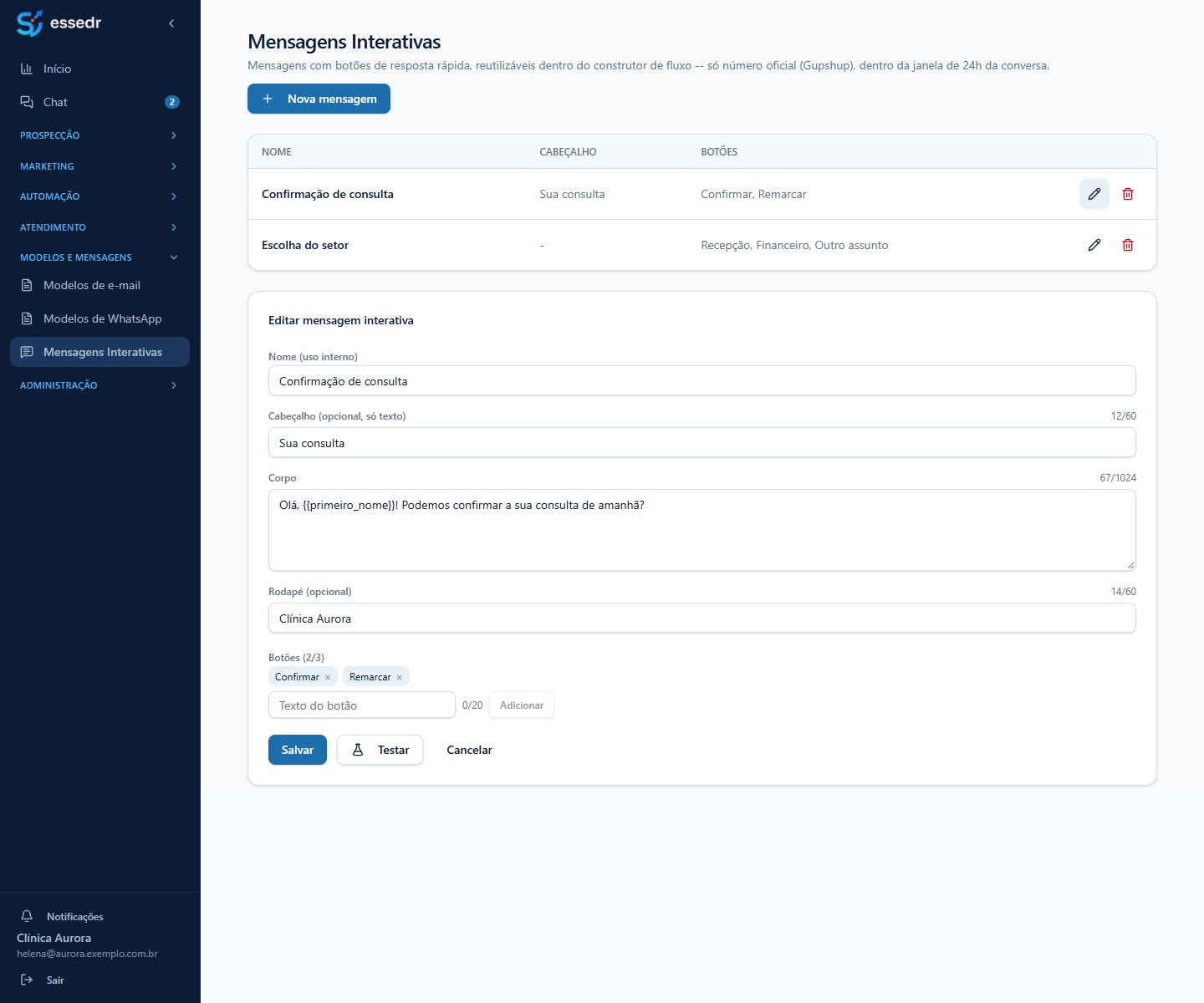Remove the Confirmar button chip
This screenshot has height=1003, width=1204.
click(x=328, y=677)
